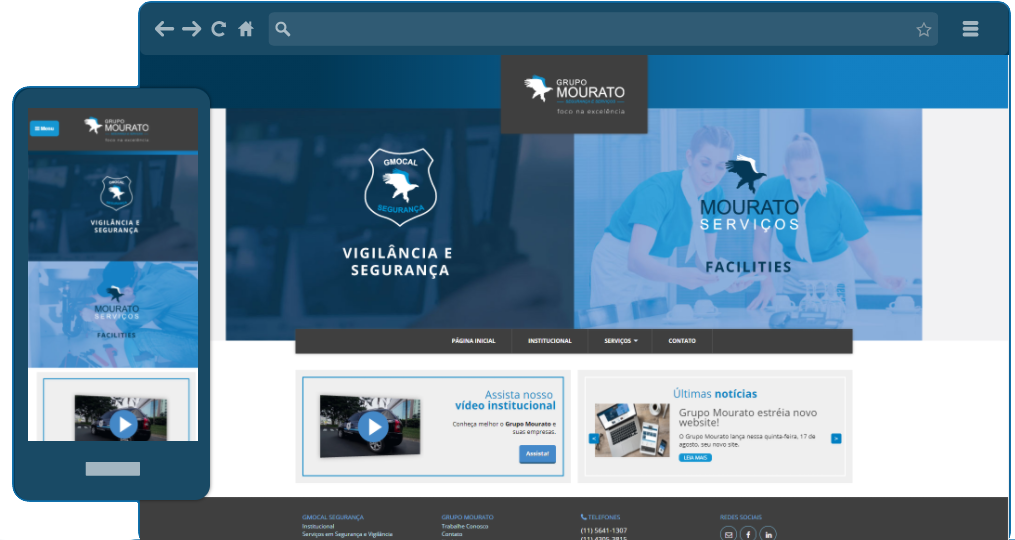Screen dimensions: 1015x540
Task: Open the browser hamburger menu icon
Action: (x=970, y=29)
